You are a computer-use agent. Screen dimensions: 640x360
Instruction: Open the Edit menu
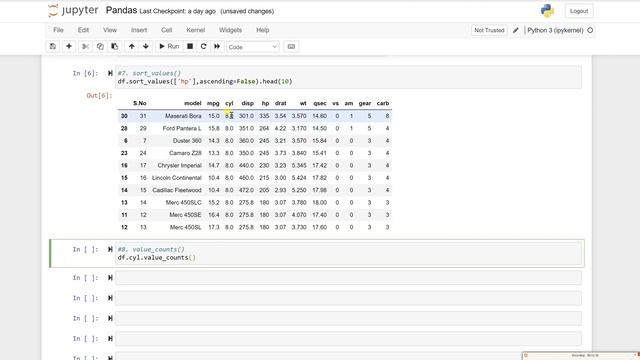click(x=83, y=30)
